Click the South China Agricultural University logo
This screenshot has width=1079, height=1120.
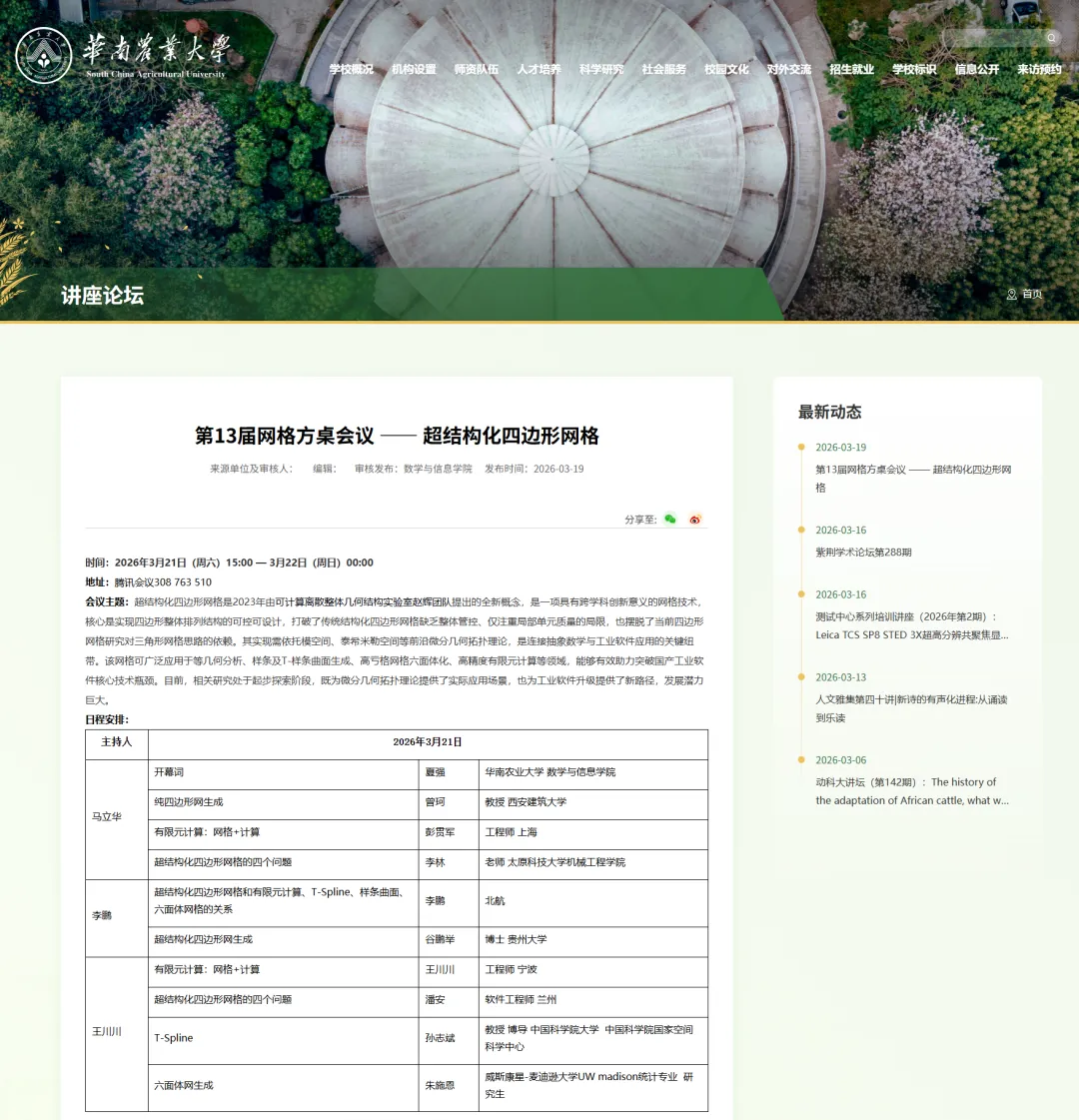tap(123, 55)
